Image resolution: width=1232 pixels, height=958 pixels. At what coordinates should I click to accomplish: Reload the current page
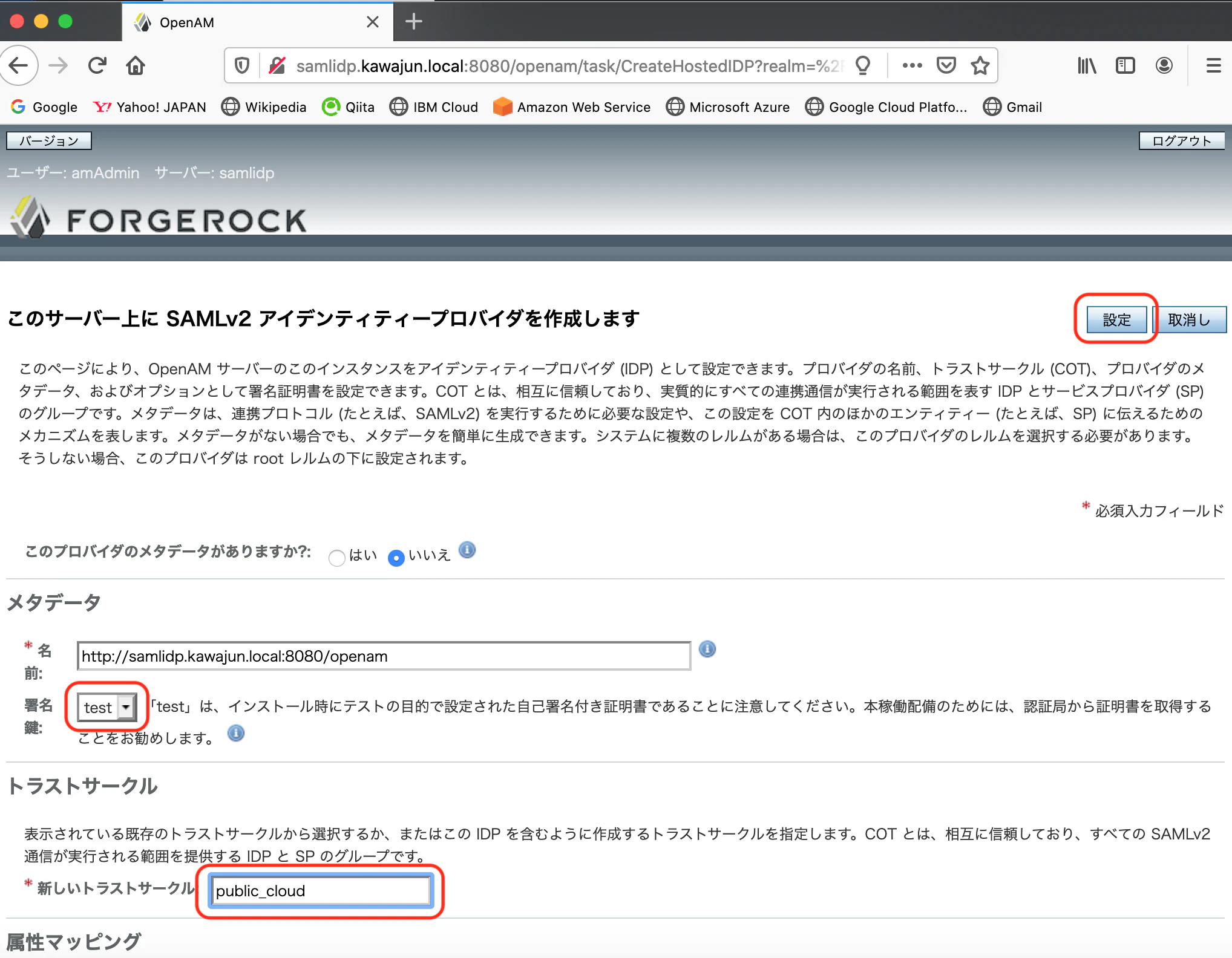[97, 65]
